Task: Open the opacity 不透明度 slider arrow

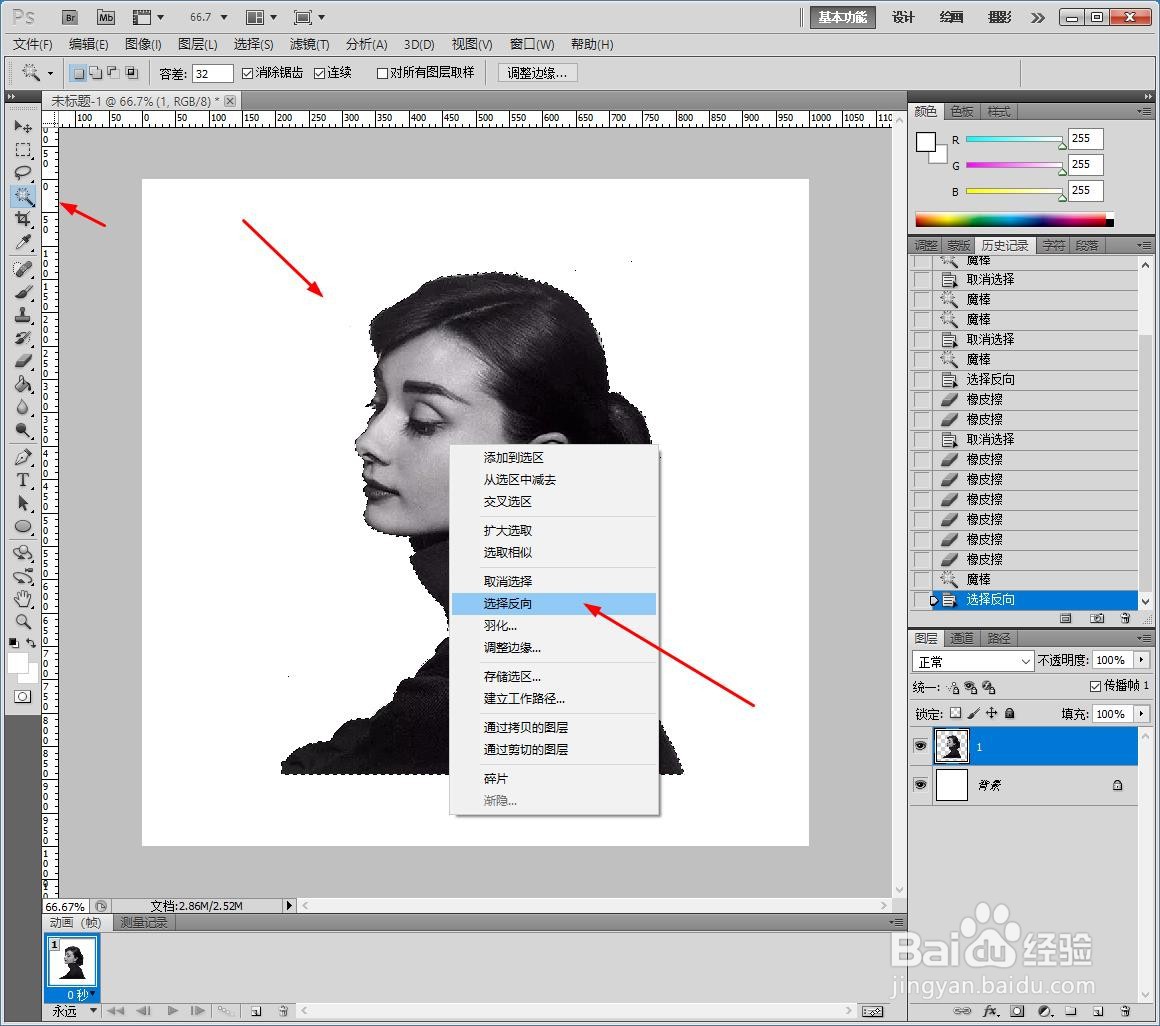Action: point(1142,660)
